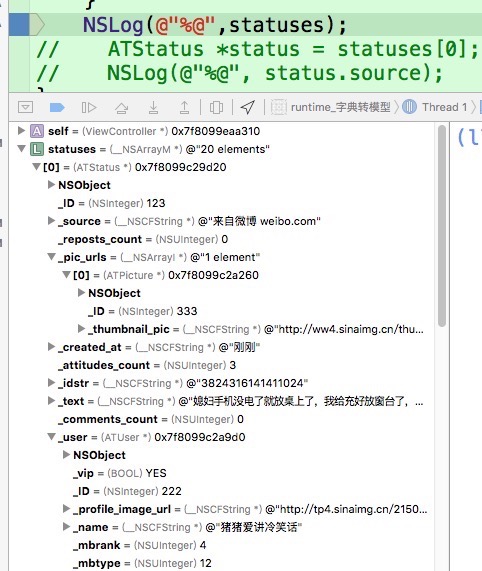Toggle breakpoints activation icon
Viewport: 482px width, 571px height.
[57, 107]
